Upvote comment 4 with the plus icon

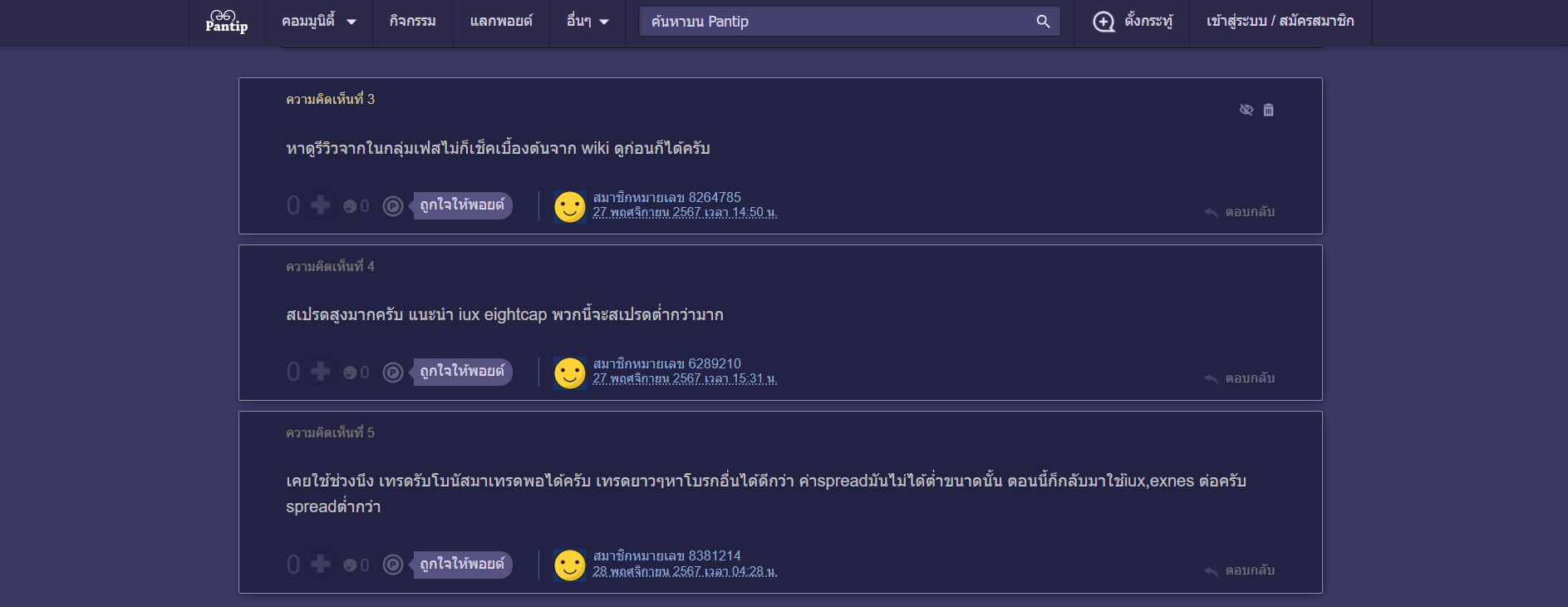pyautogui.click(x=320, y=371)
